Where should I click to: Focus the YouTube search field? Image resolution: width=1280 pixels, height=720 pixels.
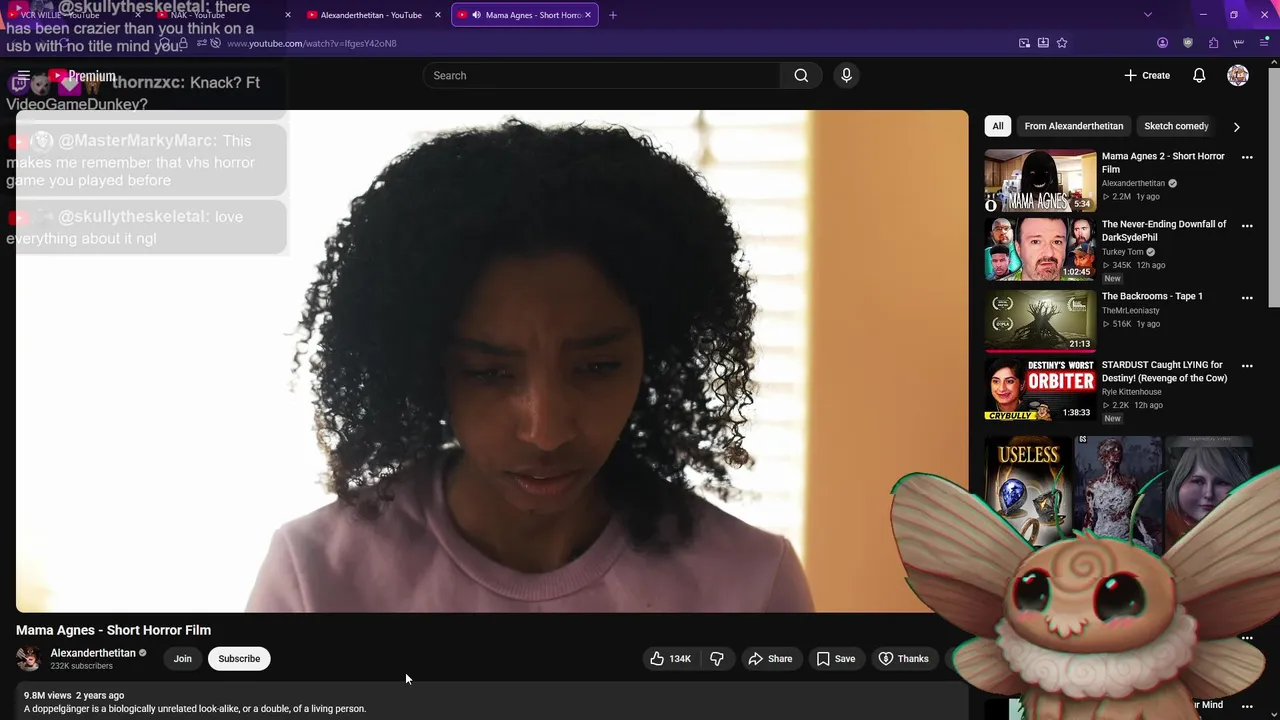(602, 75)
